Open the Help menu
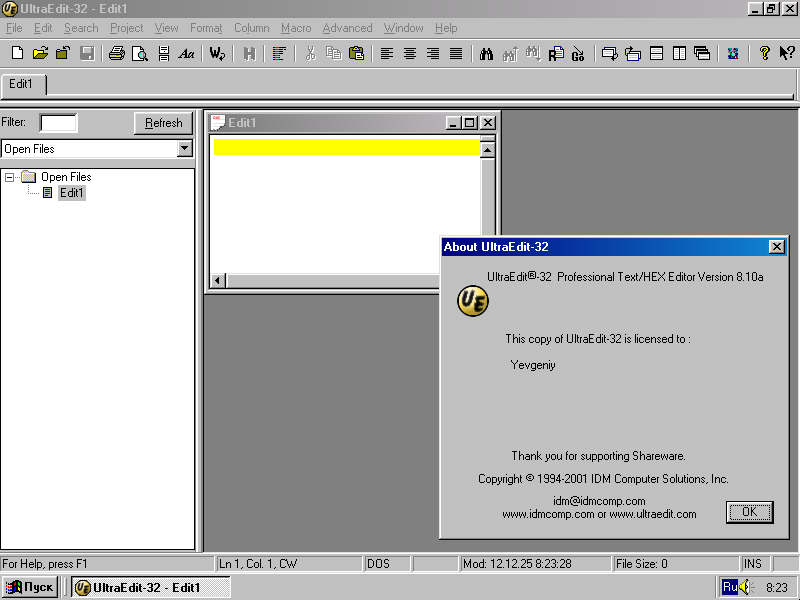 (446, 28)
